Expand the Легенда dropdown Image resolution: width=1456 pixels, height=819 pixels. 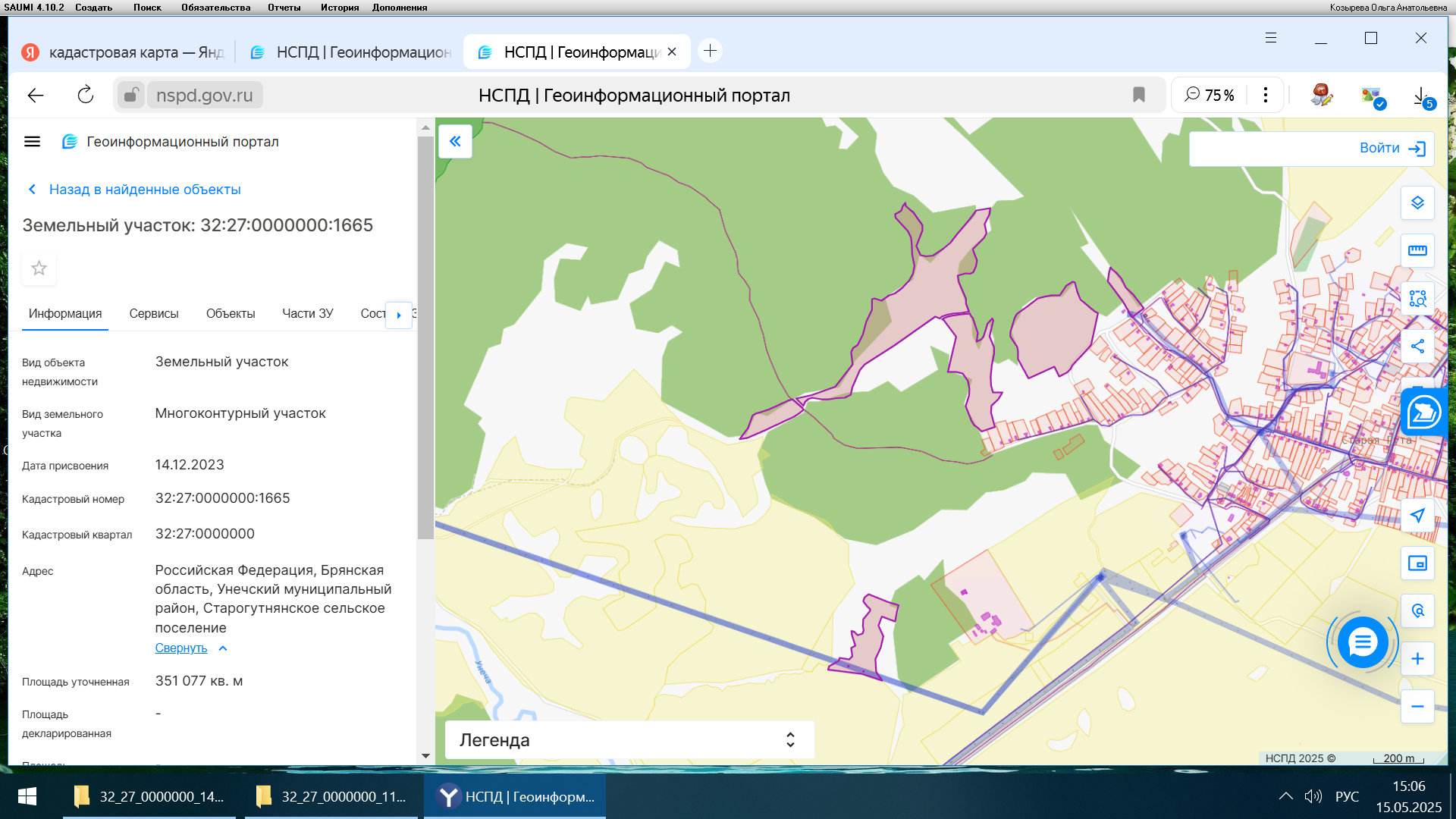[629, 740]
